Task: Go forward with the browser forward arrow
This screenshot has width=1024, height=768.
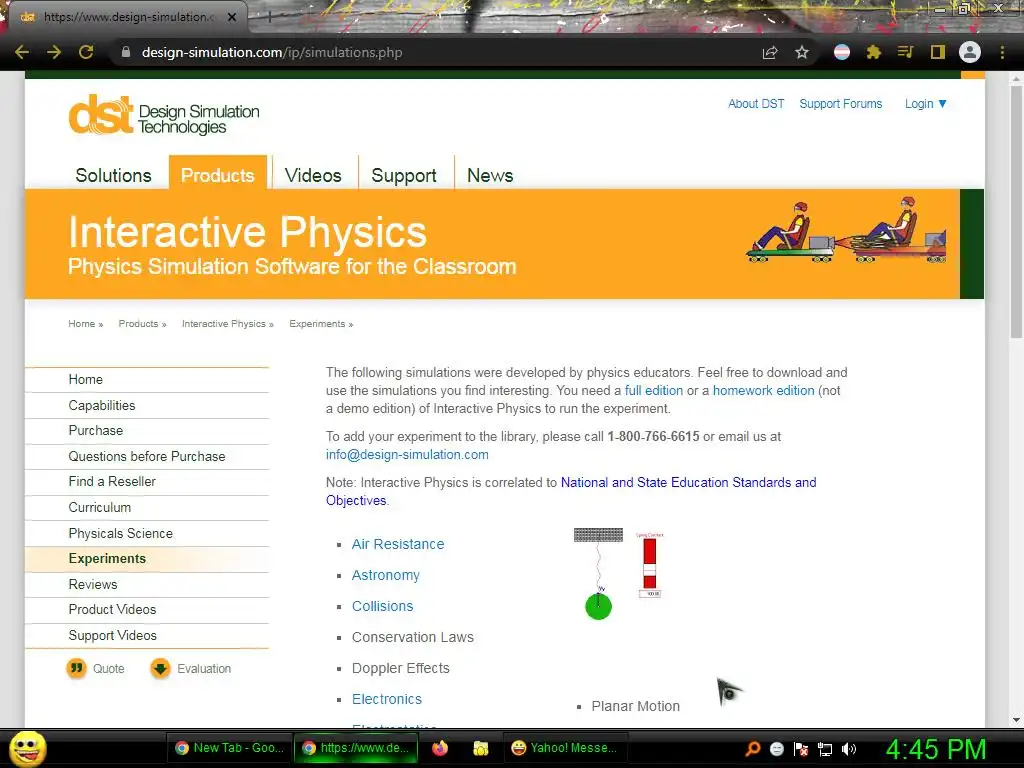Action: (x=54, y=52)
